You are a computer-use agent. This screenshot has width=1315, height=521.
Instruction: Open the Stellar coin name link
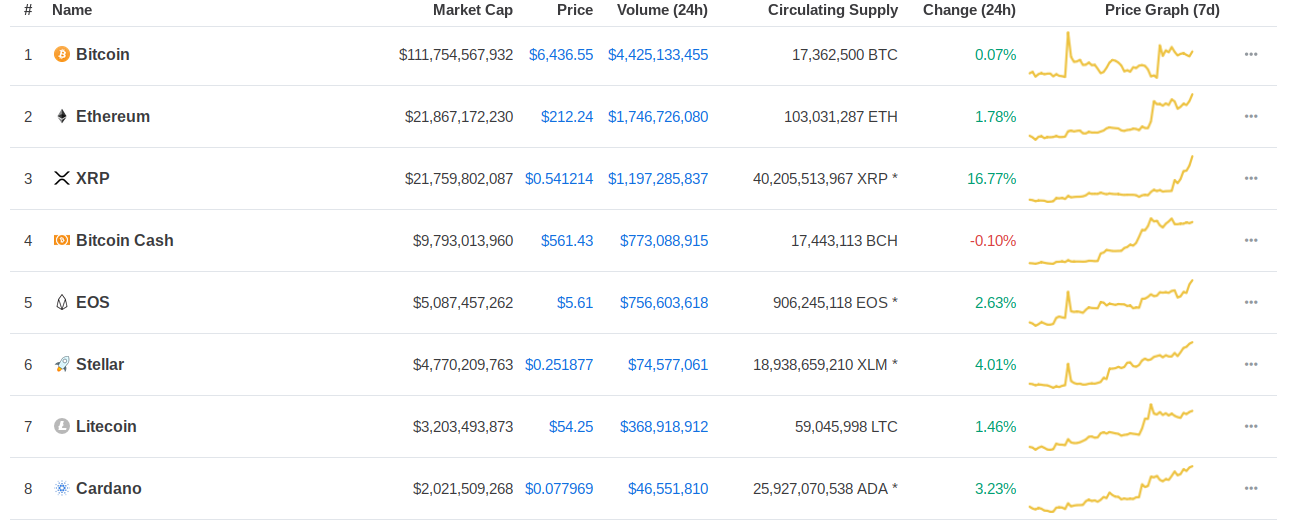(x=100, y=364)
